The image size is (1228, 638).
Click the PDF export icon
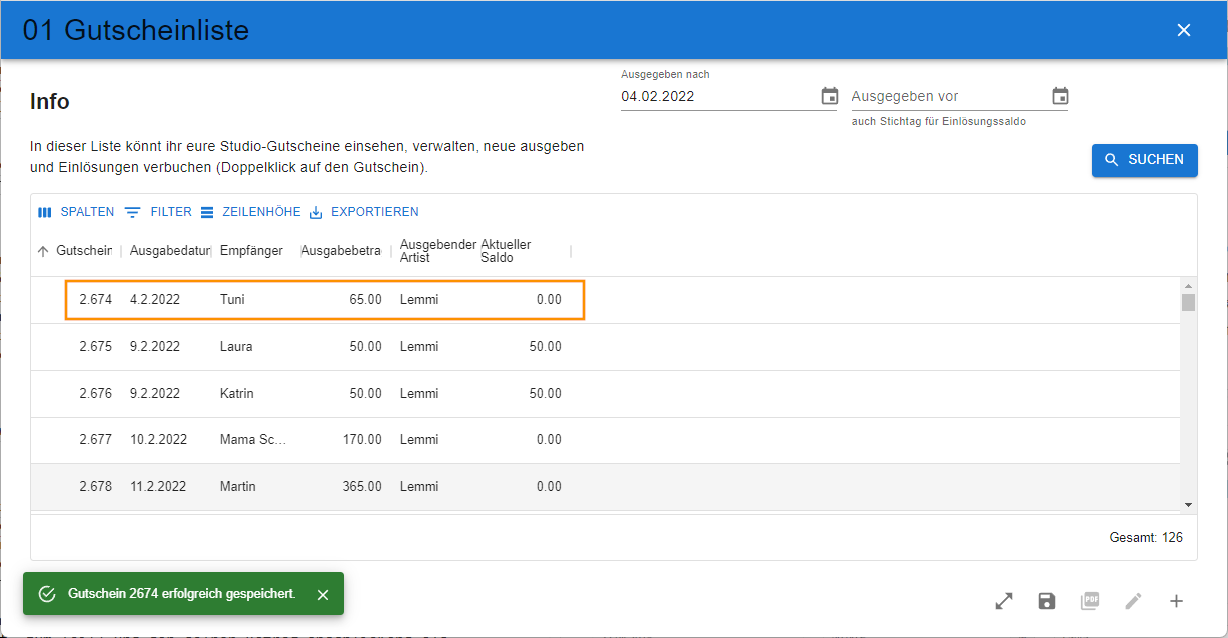click(1090, 601)
